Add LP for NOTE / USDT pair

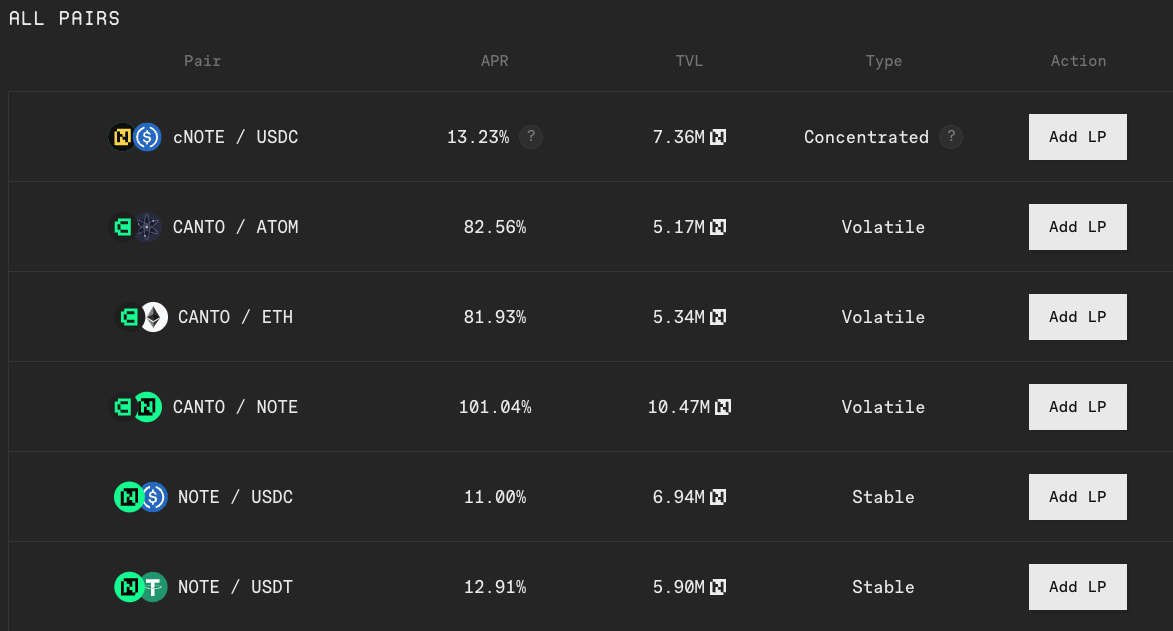click(1077, 587)
